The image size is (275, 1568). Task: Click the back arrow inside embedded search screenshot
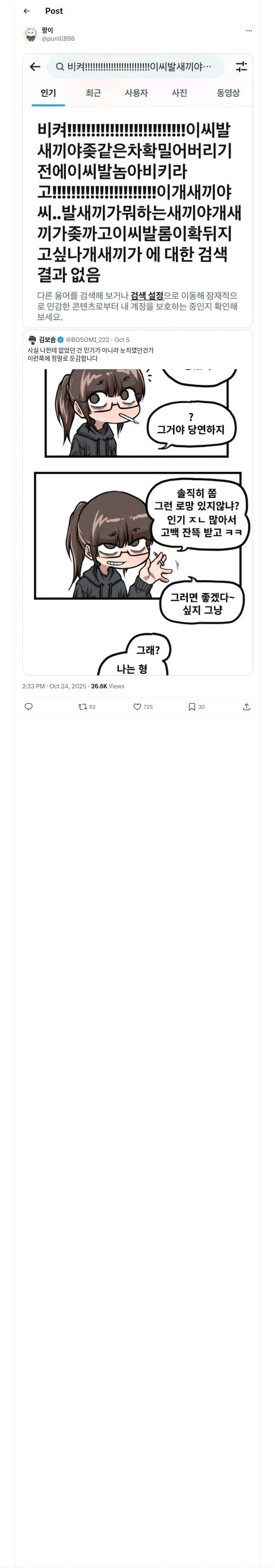click(35, 67)
